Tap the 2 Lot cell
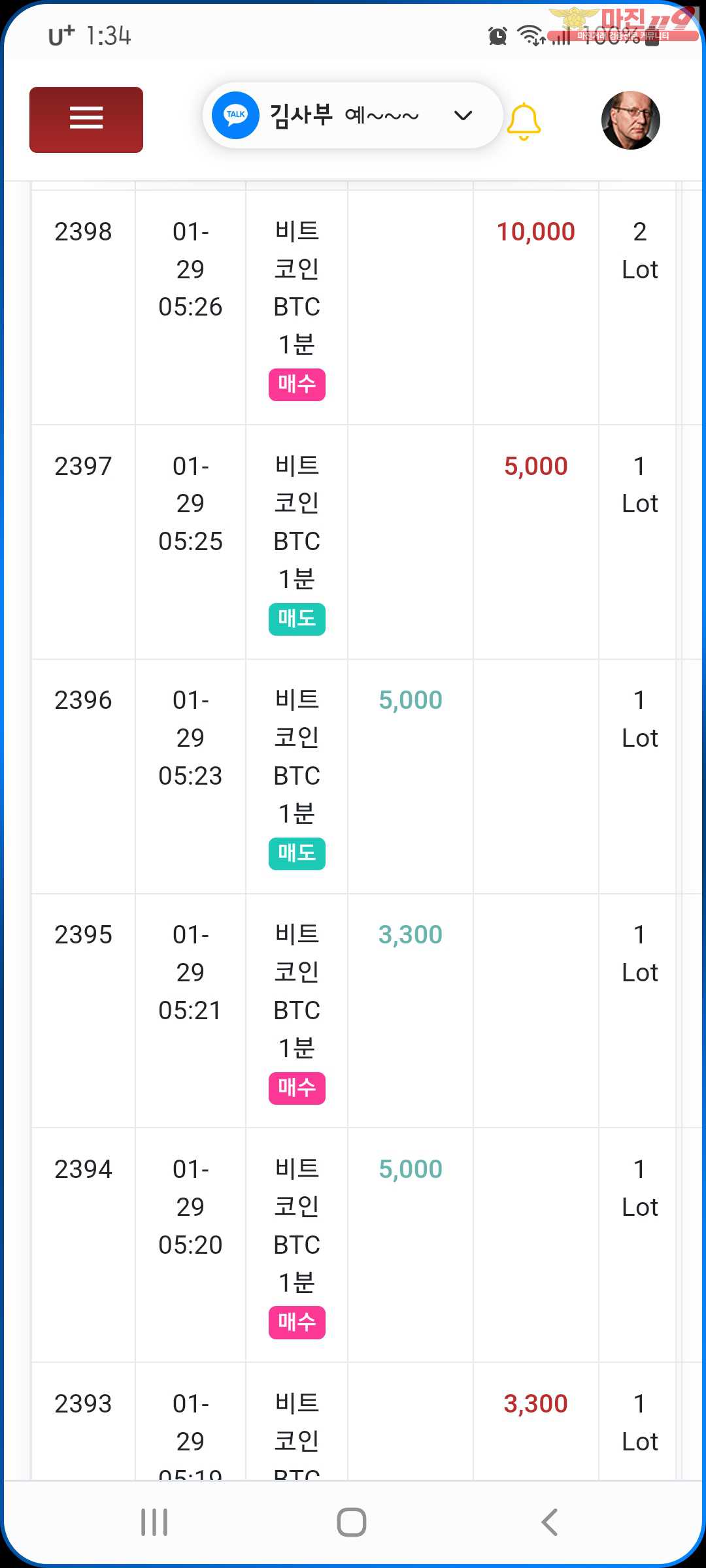This screenshot has width=706, height=1568. (639, 250)
